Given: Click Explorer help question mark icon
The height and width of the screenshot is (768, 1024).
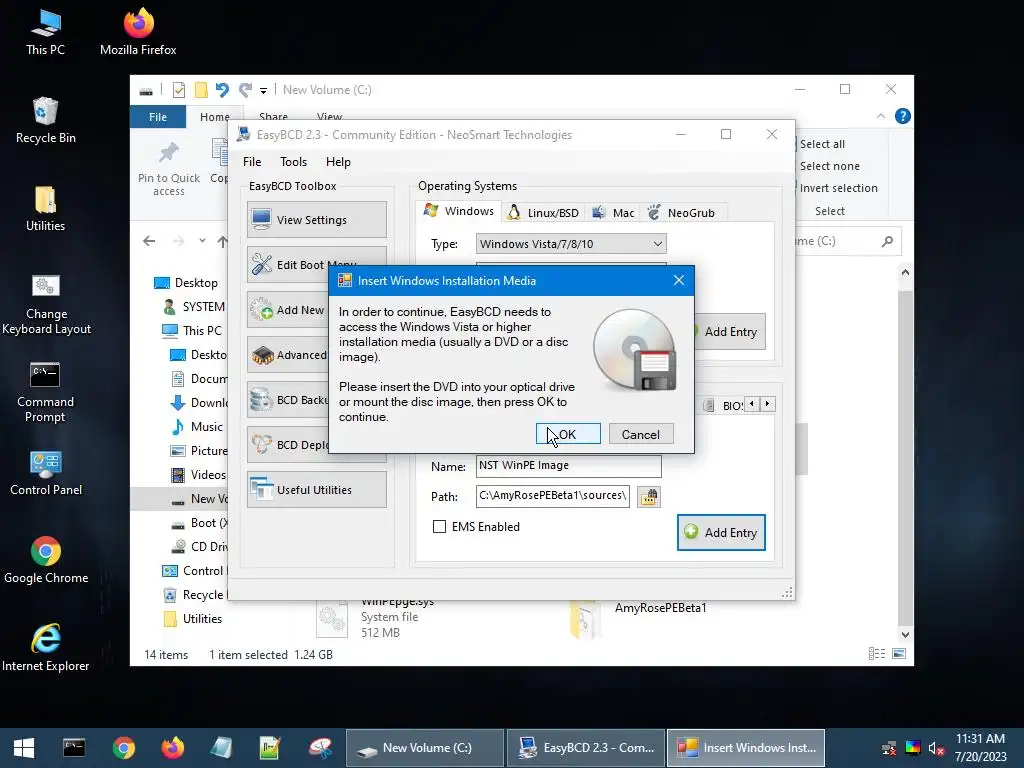Looking at the screenshot, I should coord(903,116).
